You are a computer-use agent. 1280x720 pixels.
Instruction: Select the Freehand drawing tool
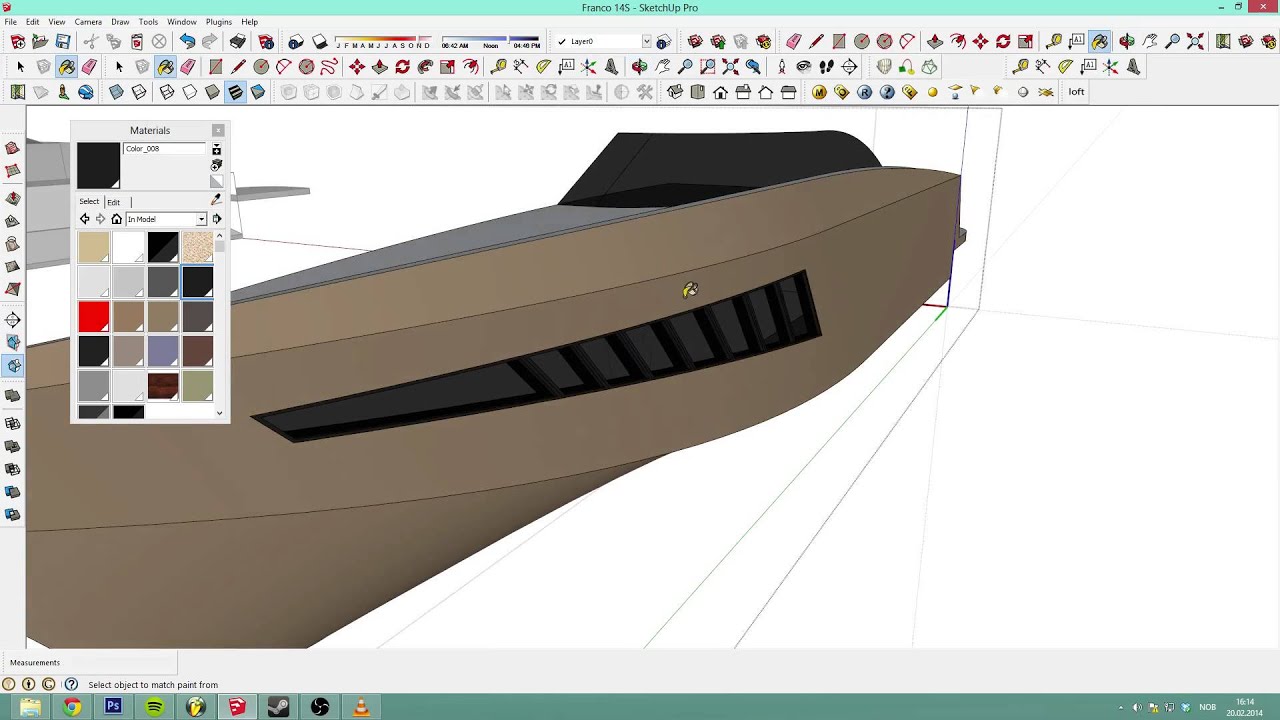[x=329, y=67]
